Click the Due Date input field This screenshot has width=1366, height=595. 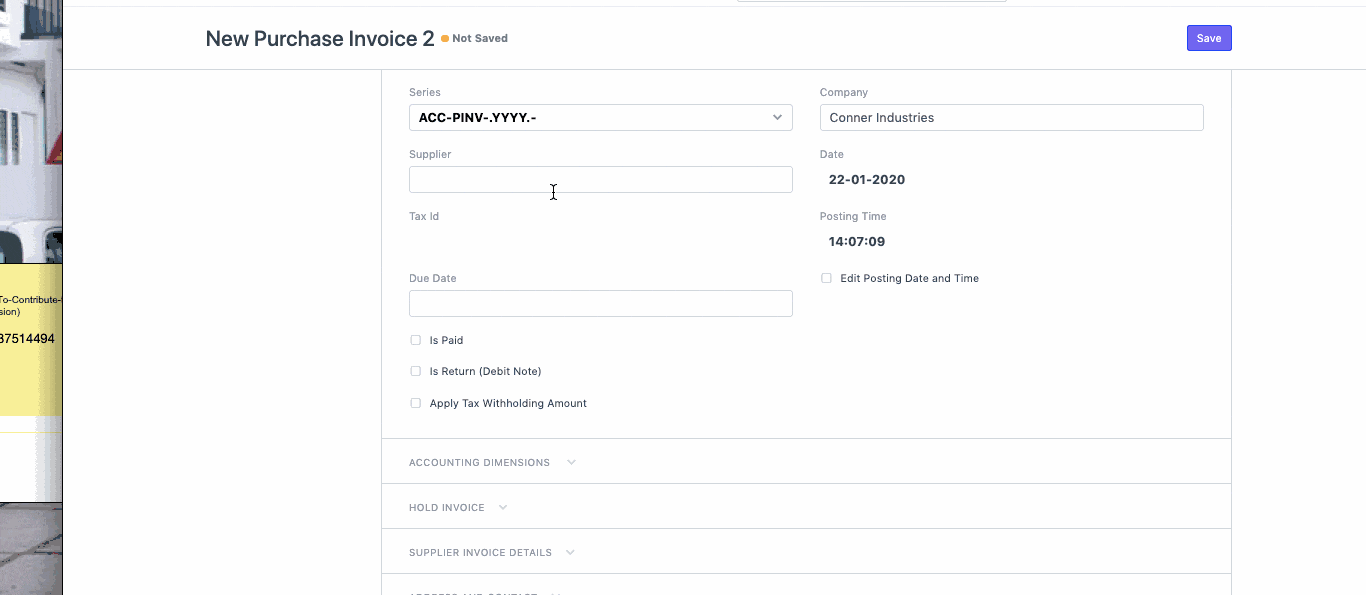pos(600,304)
